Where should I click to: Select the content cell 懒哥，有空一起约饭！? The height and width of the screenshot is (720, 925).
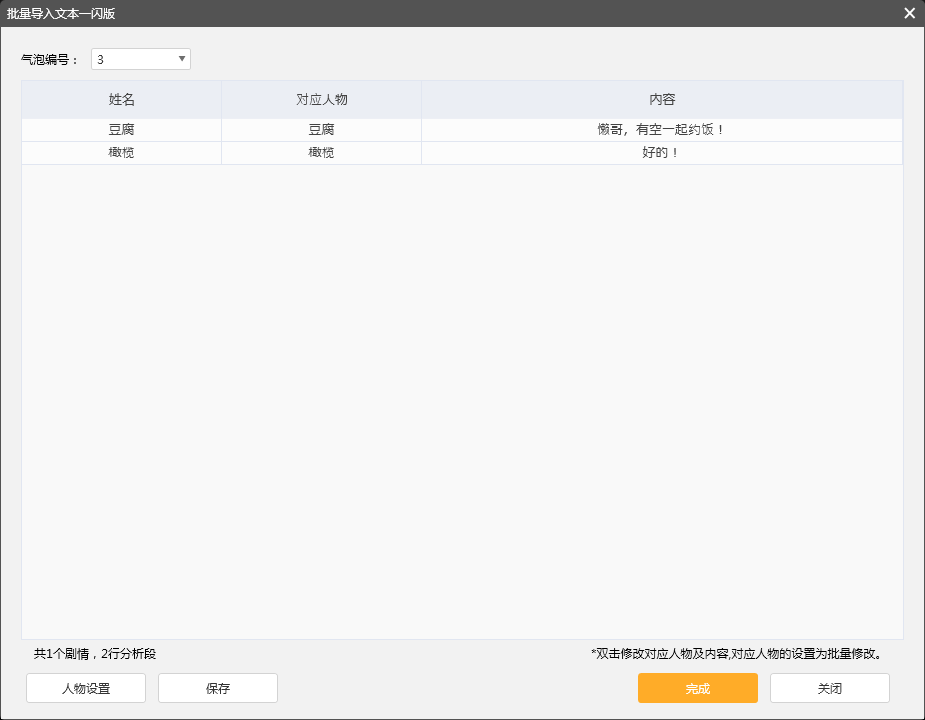(661, 130)
